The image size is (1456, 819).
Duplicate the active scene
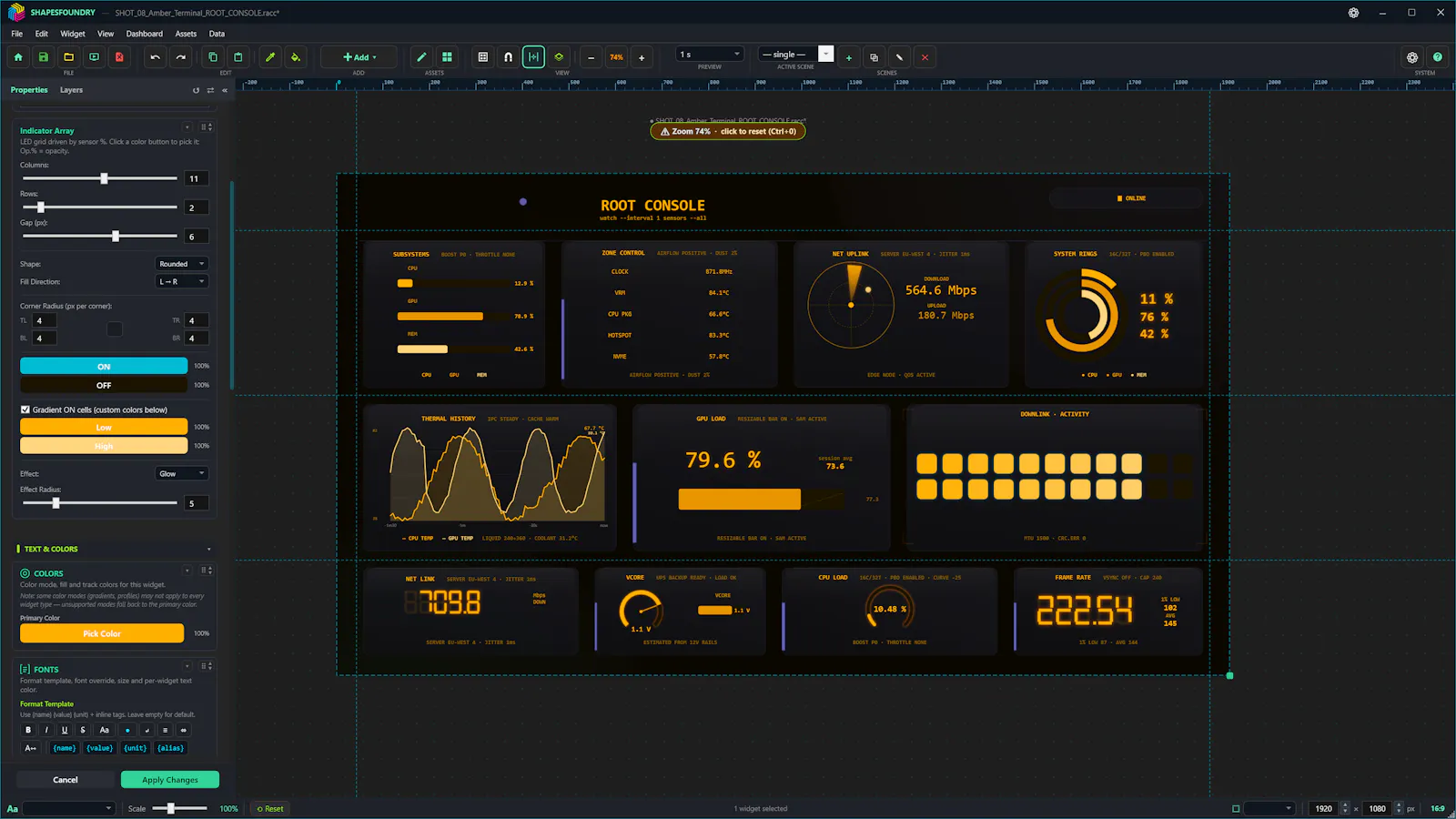[875, 57]
